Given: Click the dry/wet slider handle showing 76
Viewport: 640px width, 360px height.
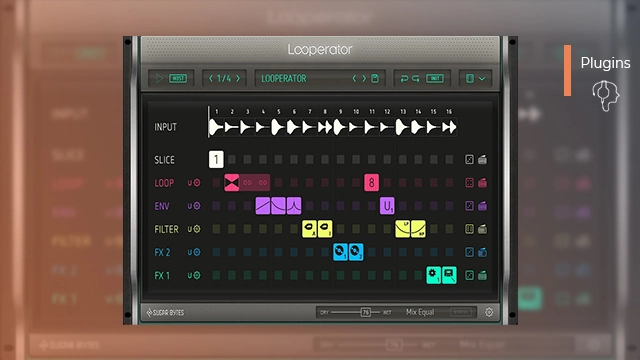Looking at the screenshot, I should pos(365,312).
